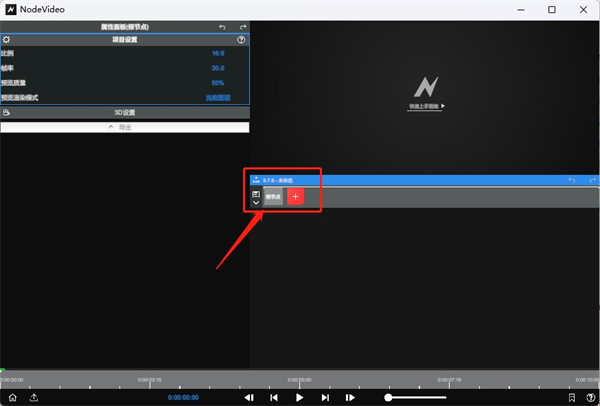
Task: Expand the 3D设置 section
Action: pyautogui.click(x=125, y=112)
